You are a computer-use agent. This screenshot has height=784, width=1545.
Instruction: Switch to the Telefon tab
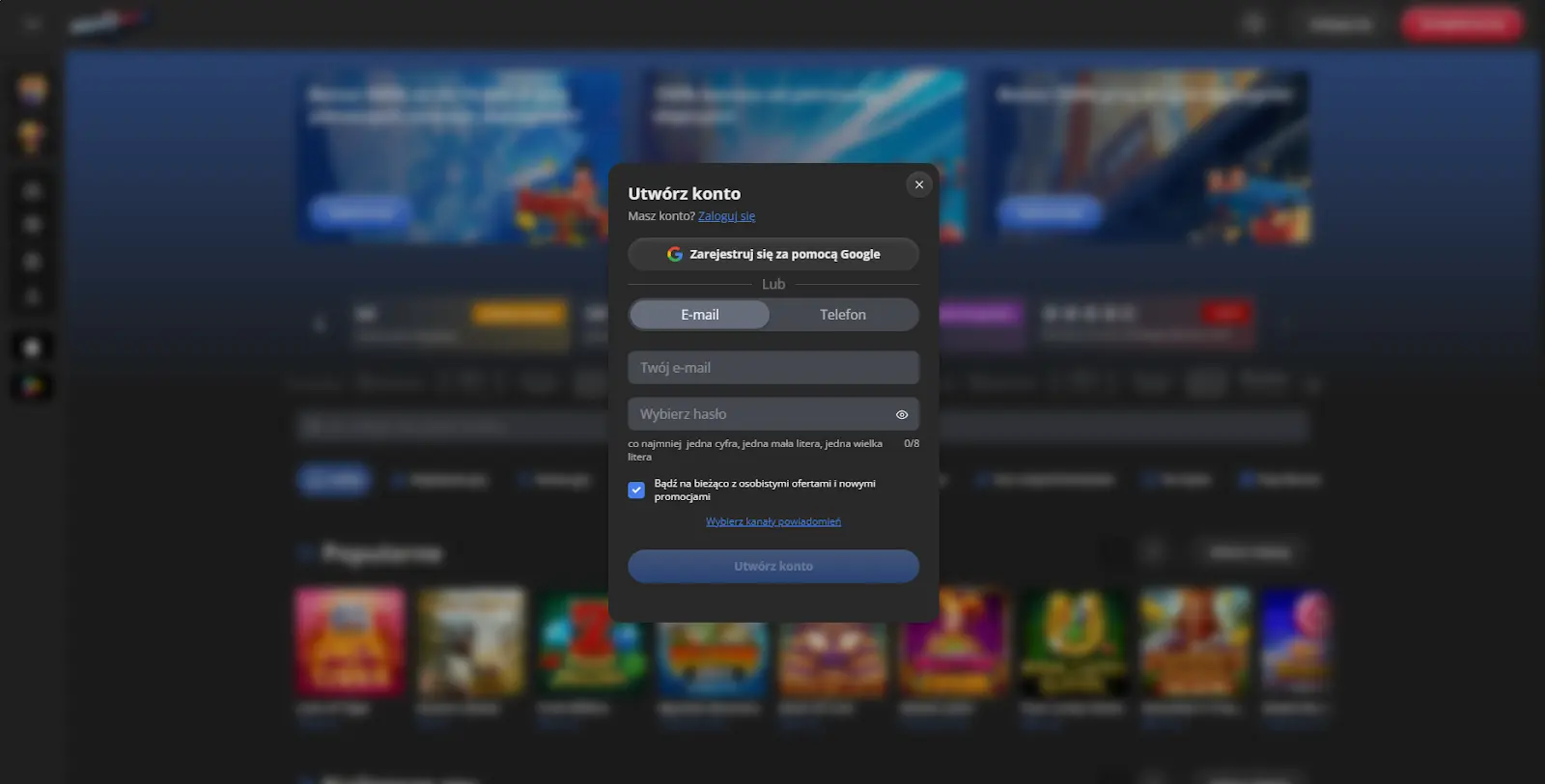pos(843,315)
